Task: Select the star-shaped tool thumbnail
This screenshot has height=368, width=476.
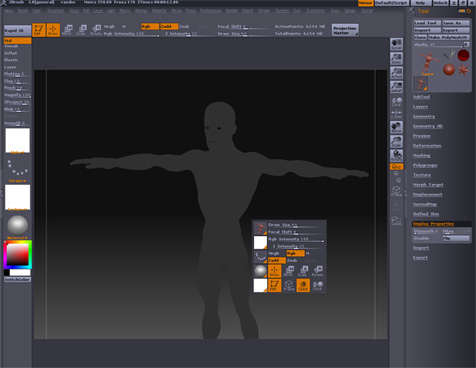Action: pos(463,69)
